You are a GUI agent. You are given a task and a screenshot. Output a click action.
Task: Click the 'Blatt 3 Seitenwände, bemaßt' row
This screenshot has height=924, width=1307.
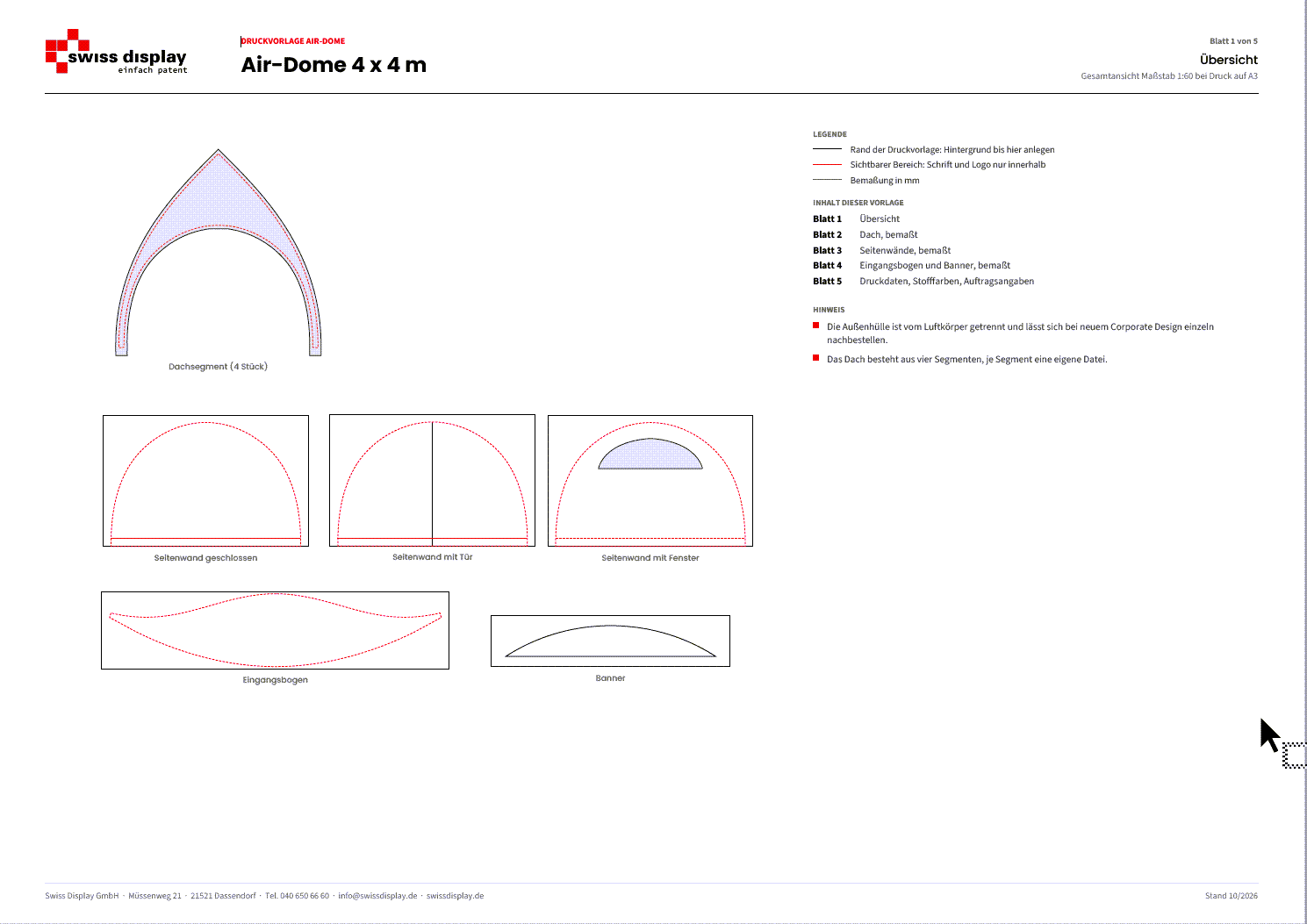[882, 251]
